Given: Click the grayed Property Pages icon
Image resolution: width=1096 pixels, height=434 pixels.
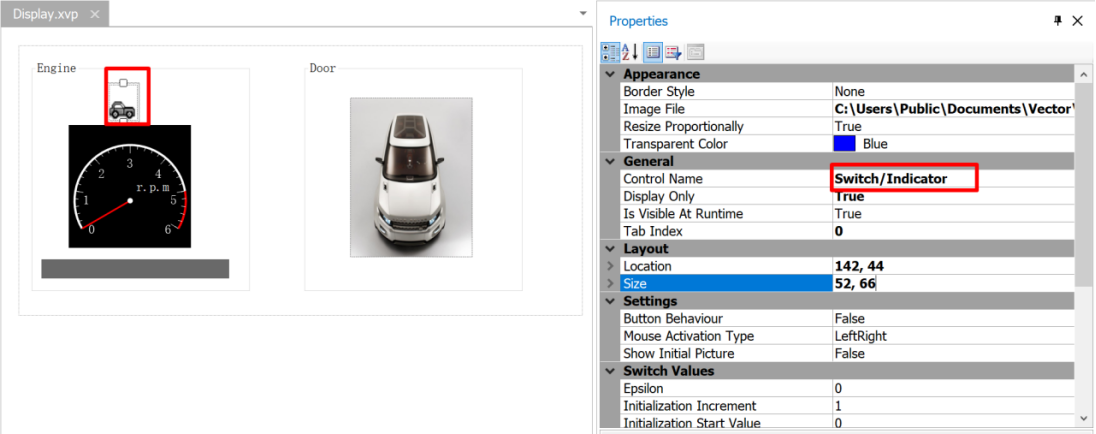Looking at the screenshot, I should click(695, 52).
